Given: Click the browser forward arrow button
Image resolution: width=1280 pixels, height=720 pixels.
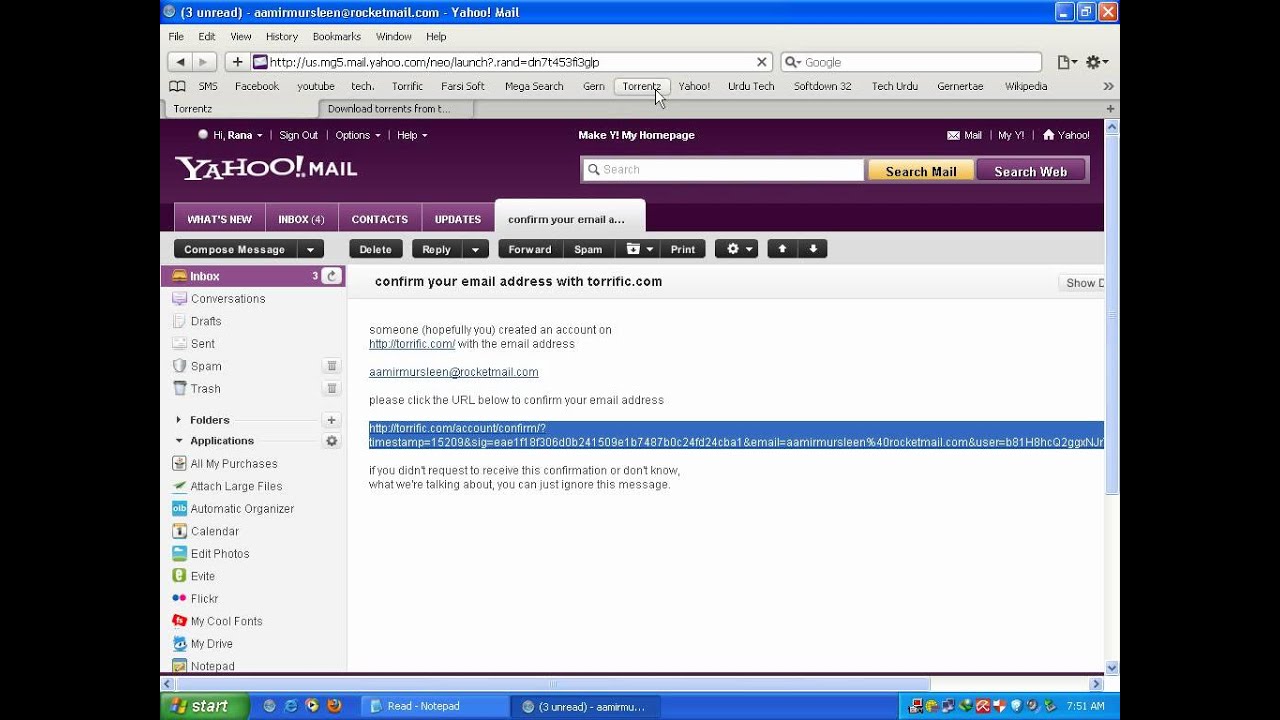Looking at the screenshot, I should pyautogui.click(x=204, y=62).
